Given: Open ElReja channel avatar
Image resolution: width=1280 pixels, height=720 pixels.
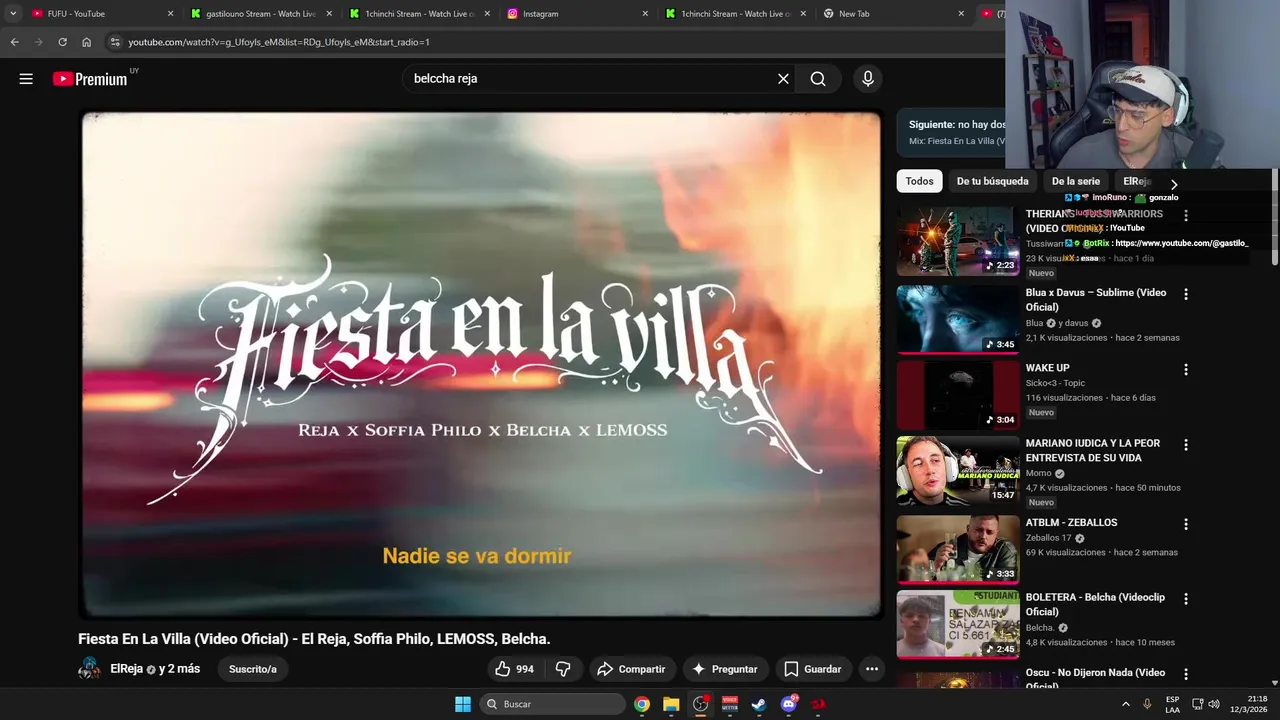Looking at the screenshot, I should [90, 669].
